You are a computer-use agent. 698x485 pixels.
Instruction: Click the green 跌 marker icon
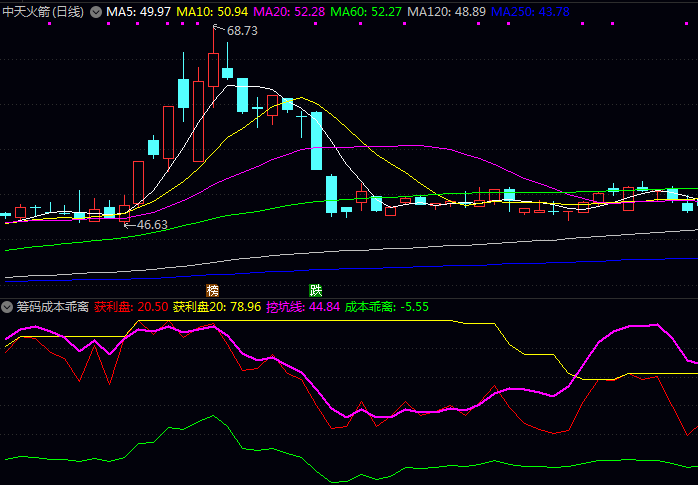[x=316, y=290]
